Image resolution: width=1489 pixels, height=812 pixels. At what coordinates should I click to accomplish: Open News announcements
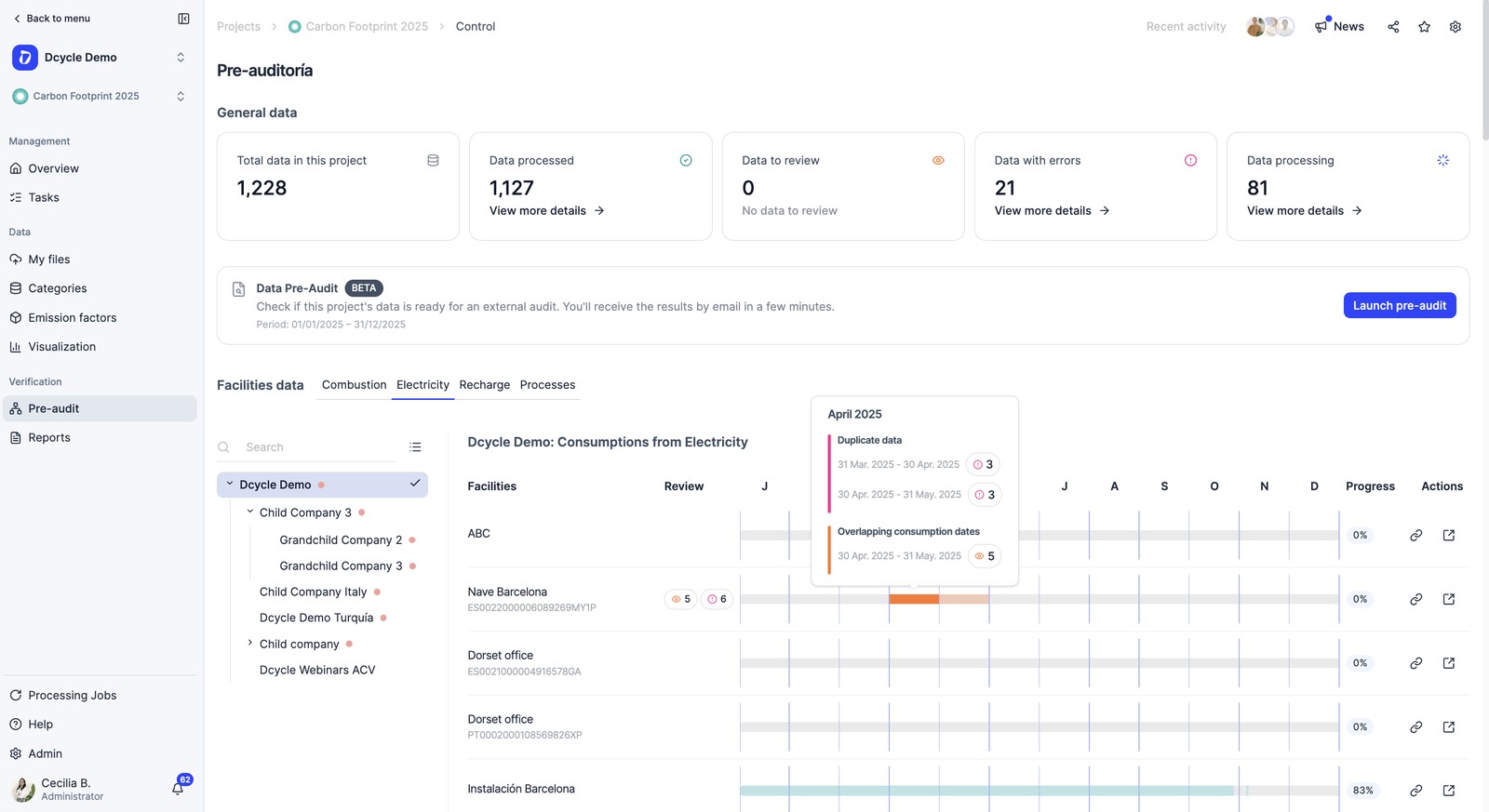[1339, 26]
